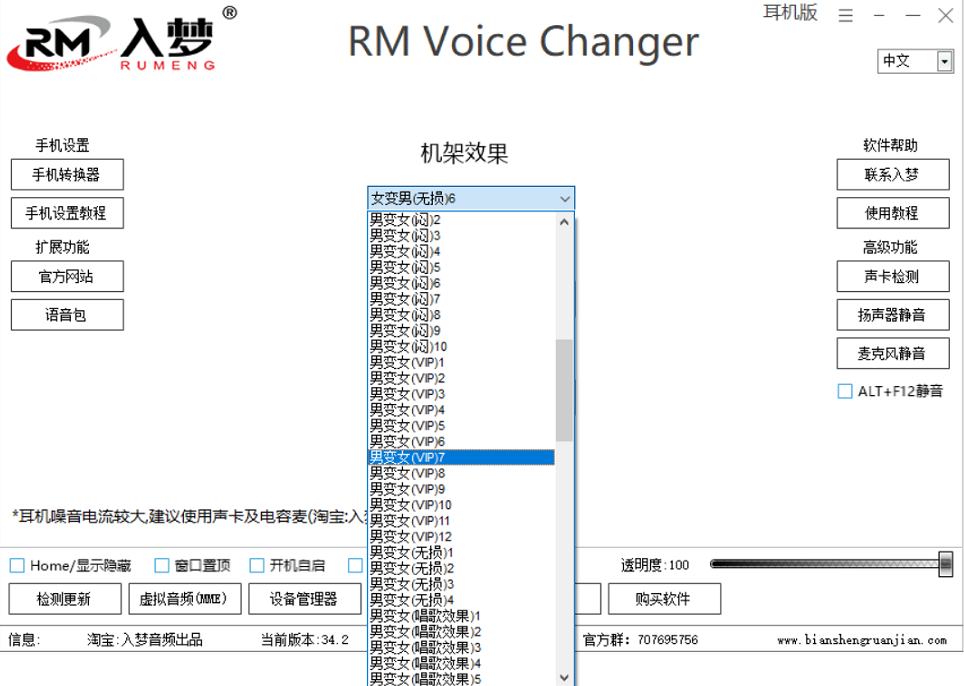
Task: Choose 男变女(闷)5 effect
Action: (x=462, y=268)
